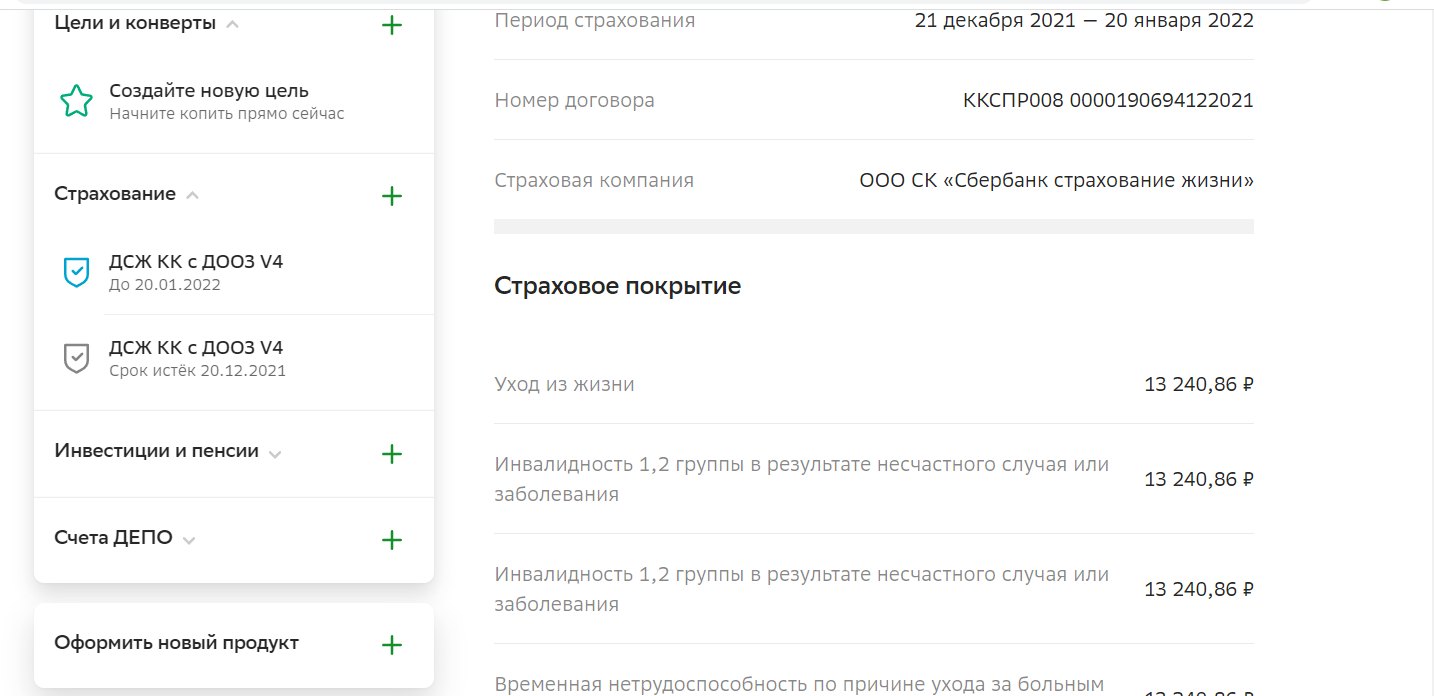Click the plus icon next to Инвестиции и пенсии
Image resolution: width=1434 pixels, height=696 pixels.
pos(392,454)
